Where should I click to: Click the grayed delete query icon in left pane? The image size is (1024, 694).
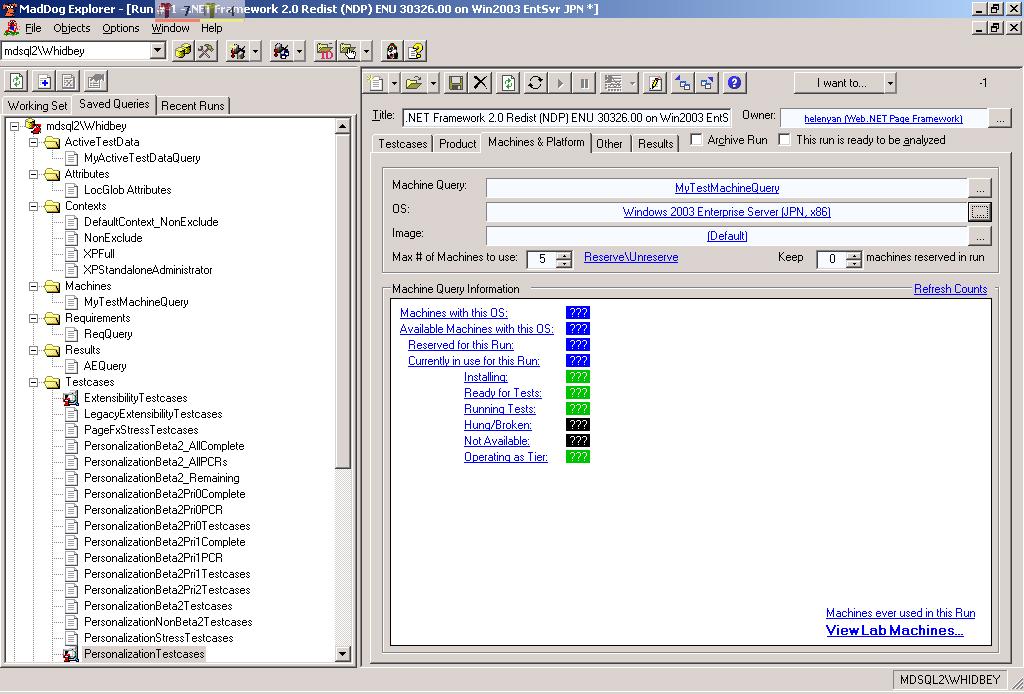[69, 81]
